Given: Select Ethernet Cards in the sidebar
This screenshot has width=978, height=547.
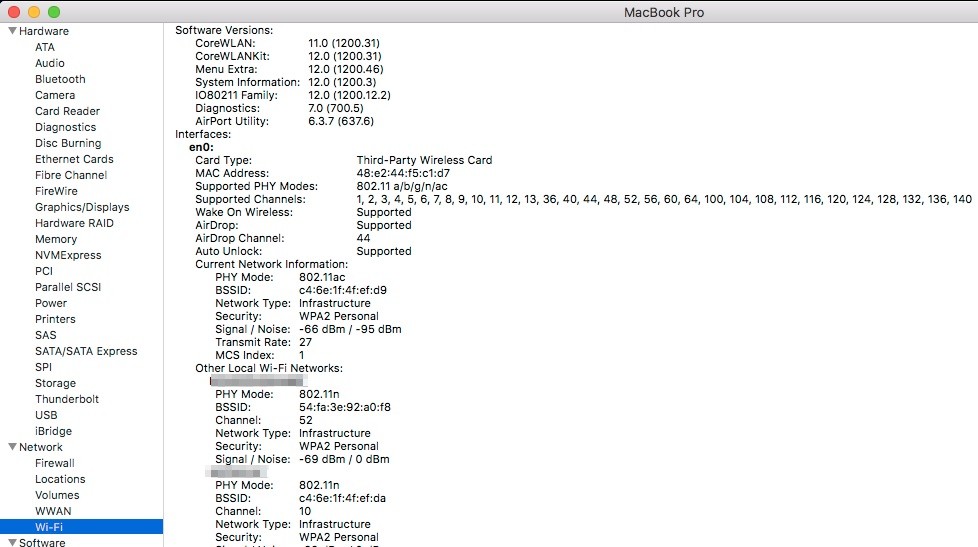Looking at the screenshot, I should 74,159.
